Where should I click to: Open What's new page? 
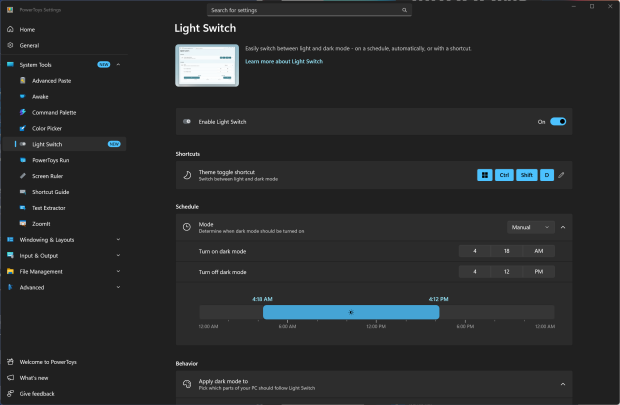[63, 378]
